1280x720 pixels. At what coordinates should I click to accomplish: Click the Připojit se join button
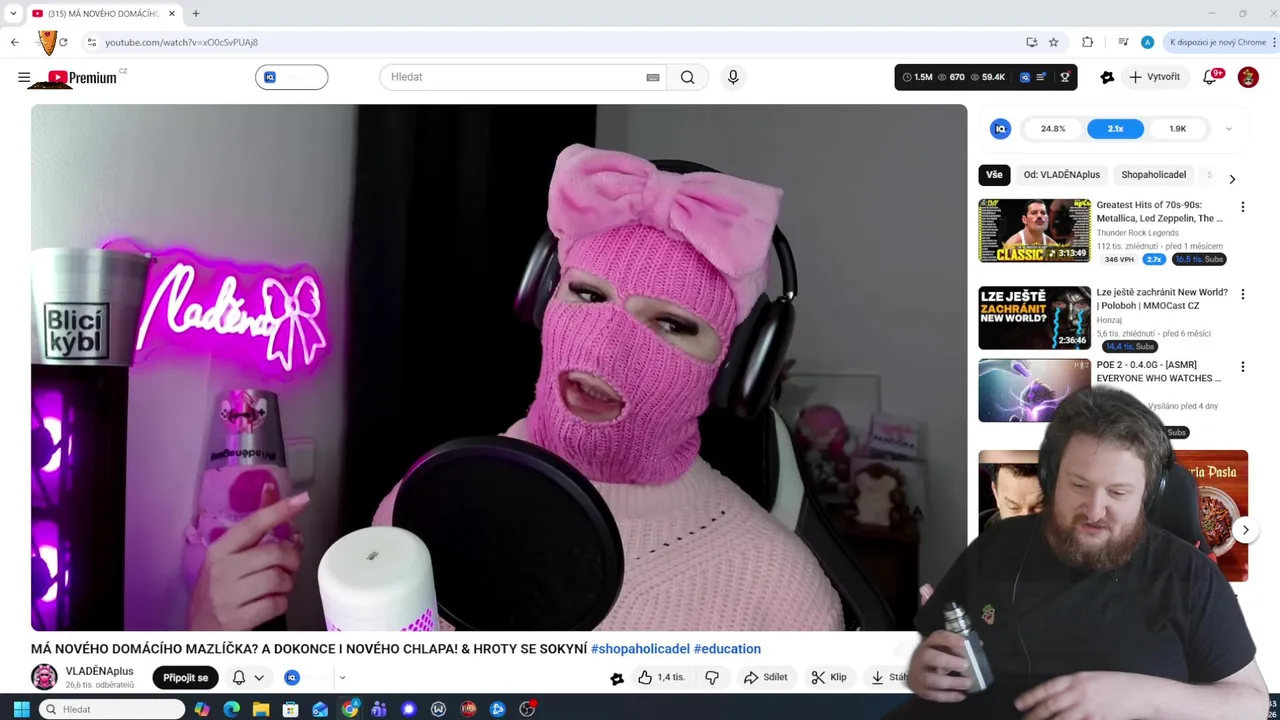tap(185, 677)
